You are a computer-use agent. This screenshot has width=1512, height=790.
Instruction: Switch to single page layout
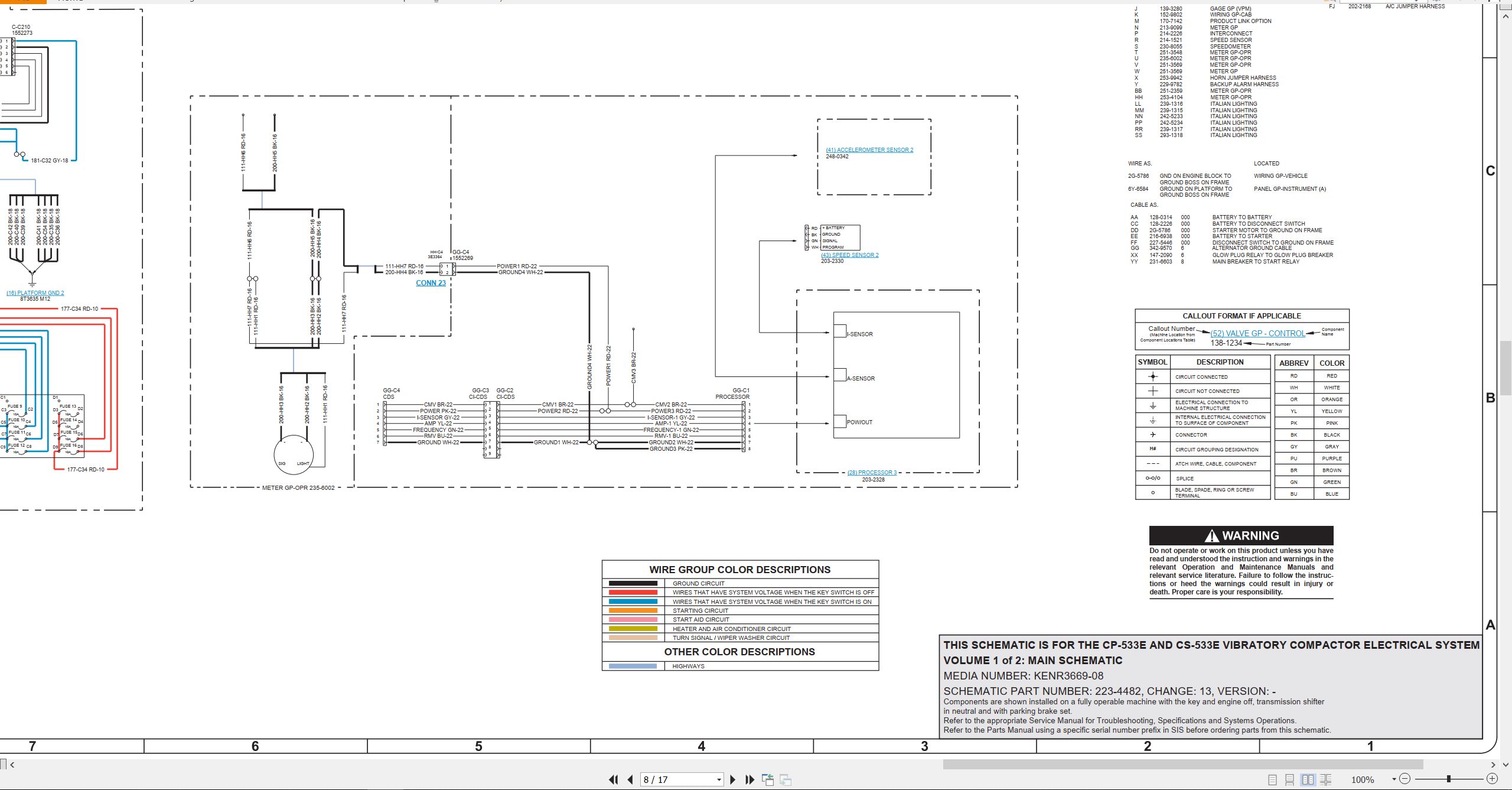point(1273,779)
